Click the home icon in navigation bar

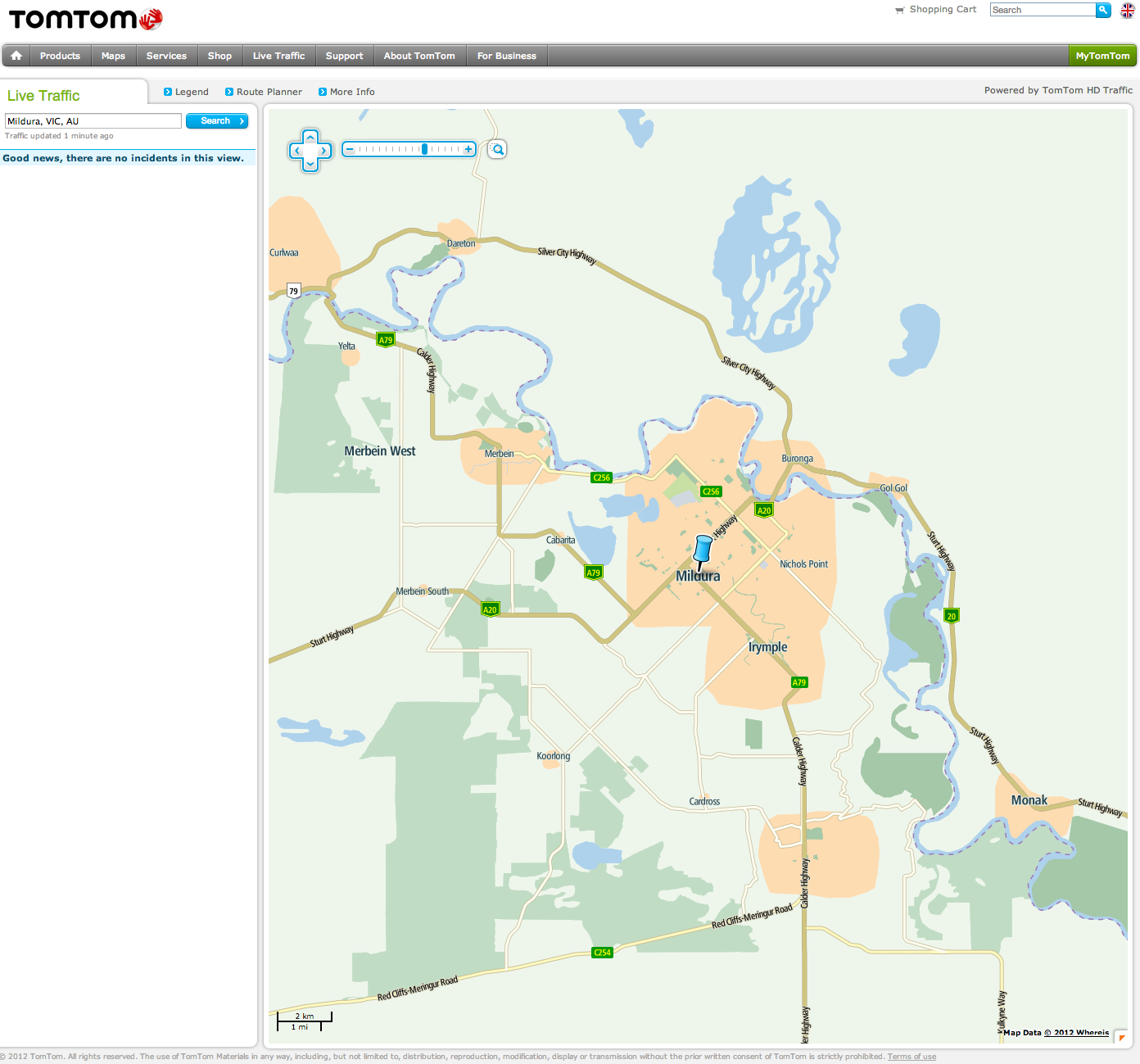[x=16, y=56]
